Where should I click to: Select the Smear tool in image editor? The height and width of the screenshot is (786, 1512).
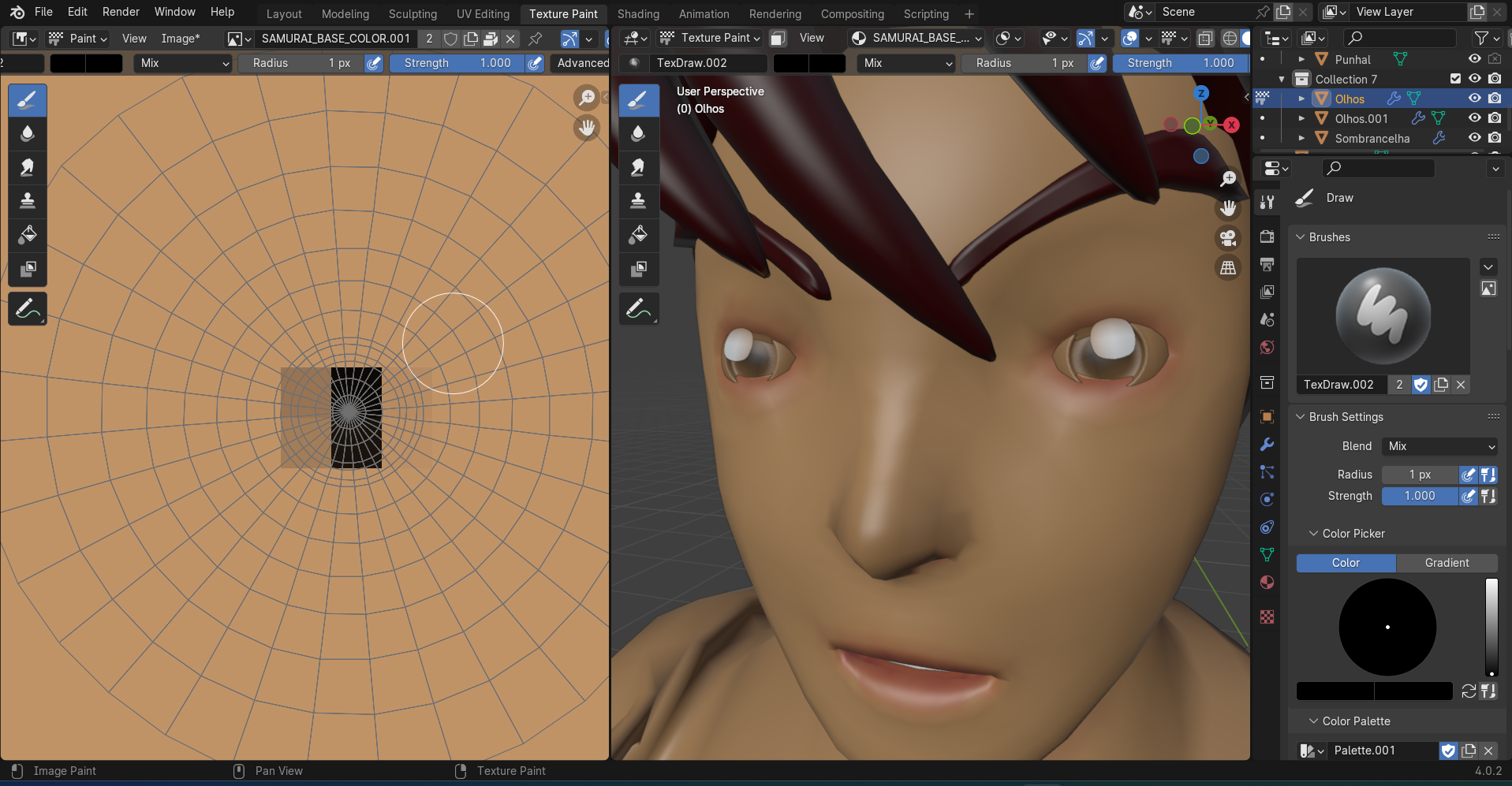[x=28, y=167]
